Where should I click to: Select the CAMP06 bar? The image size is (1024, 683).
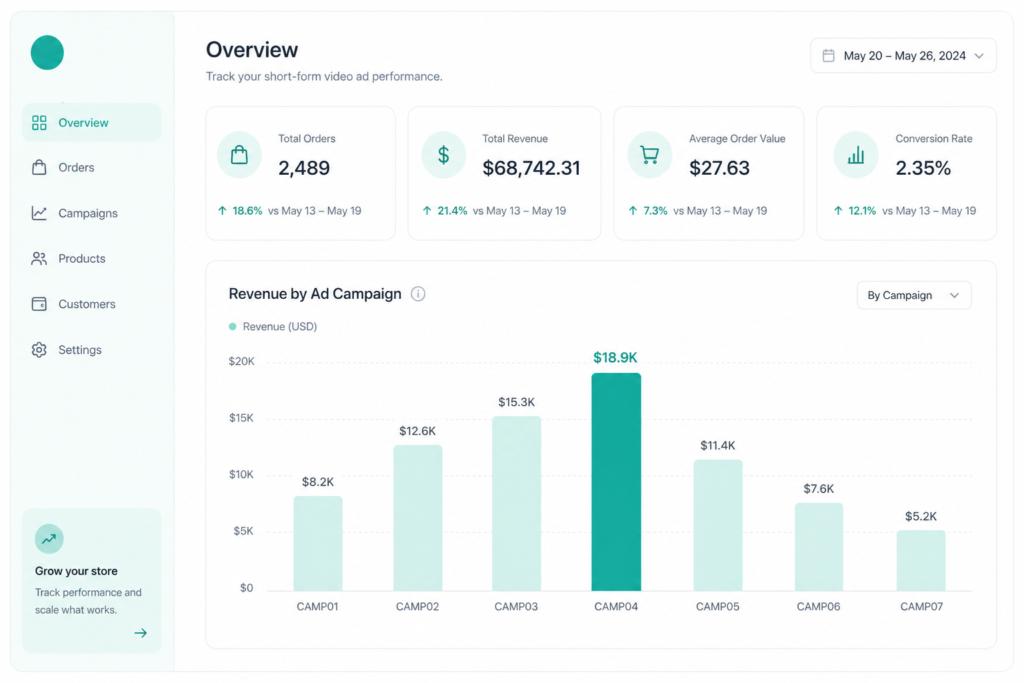[819, 547]
